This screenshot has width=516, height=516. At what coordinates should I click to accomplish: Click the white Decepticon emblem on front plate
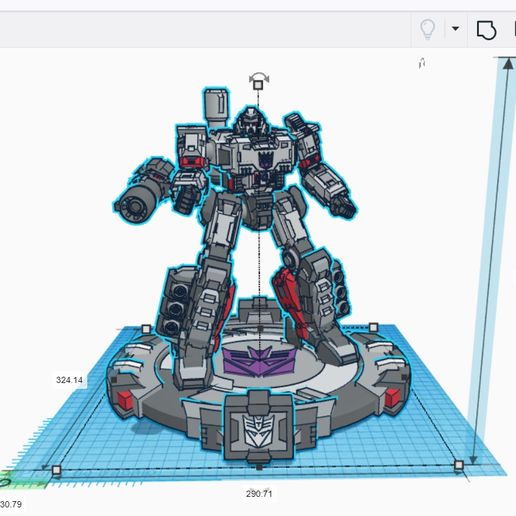tap(259, 431)
